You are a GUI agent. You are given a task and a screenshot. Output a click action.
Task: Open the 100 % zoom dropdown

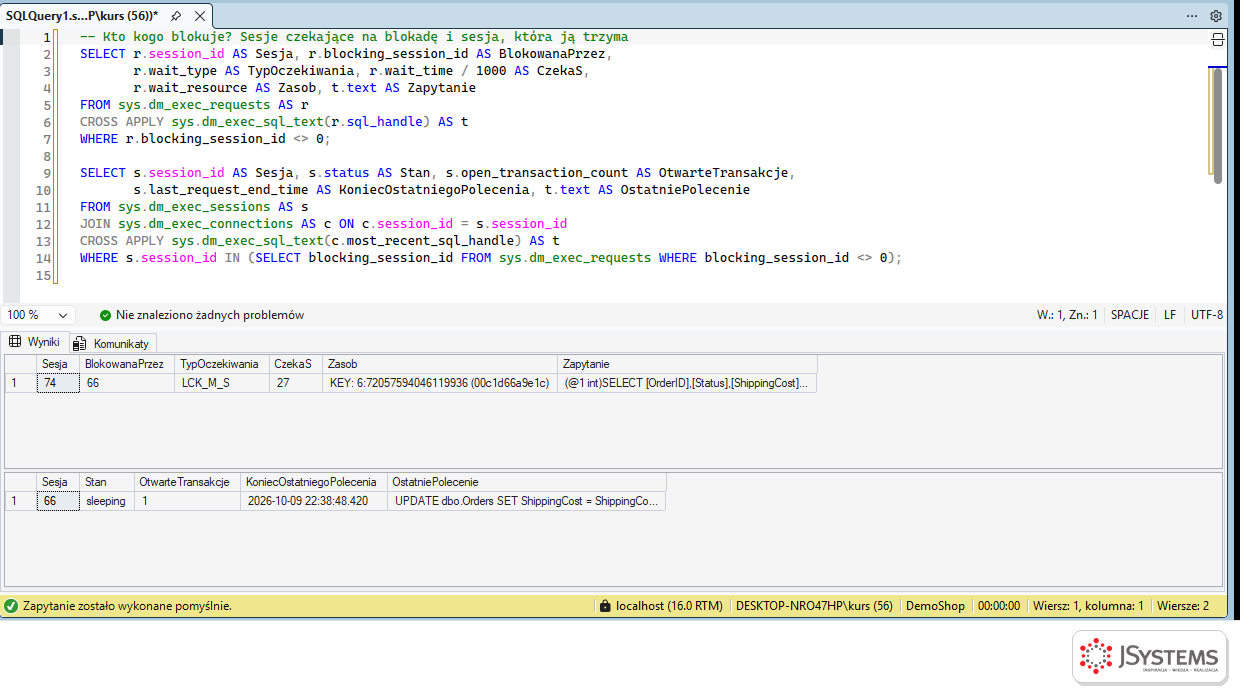click(38, 315)
